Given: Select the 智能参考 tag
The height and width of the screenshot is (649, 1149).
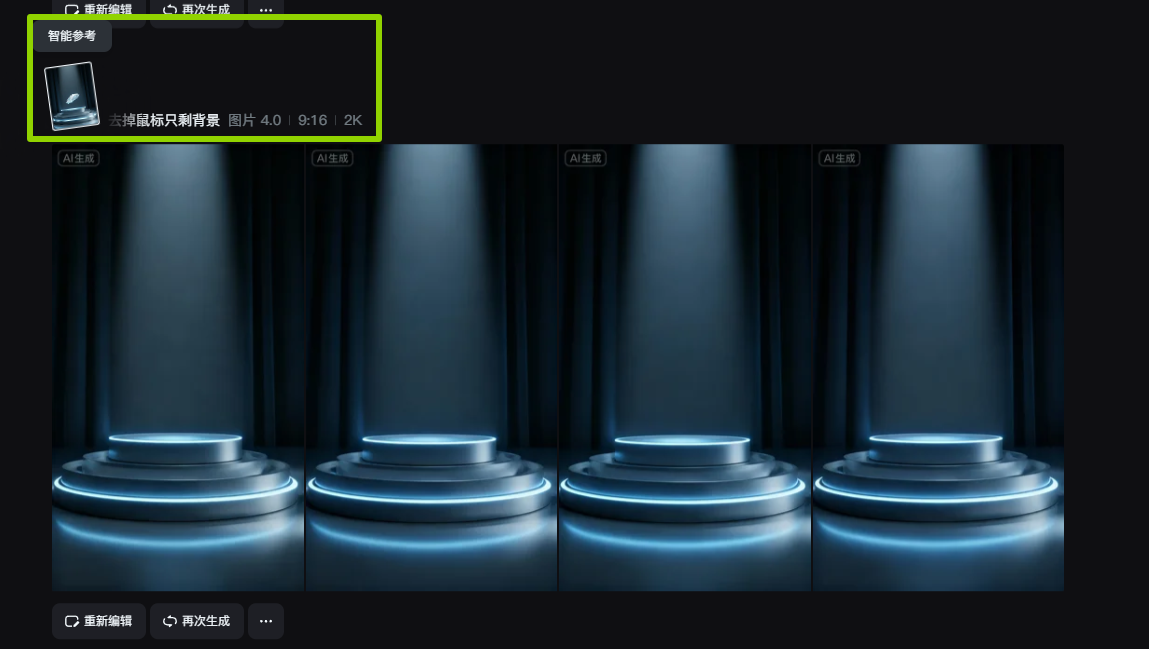Looking at the screenshot, I should coord(72,36).
